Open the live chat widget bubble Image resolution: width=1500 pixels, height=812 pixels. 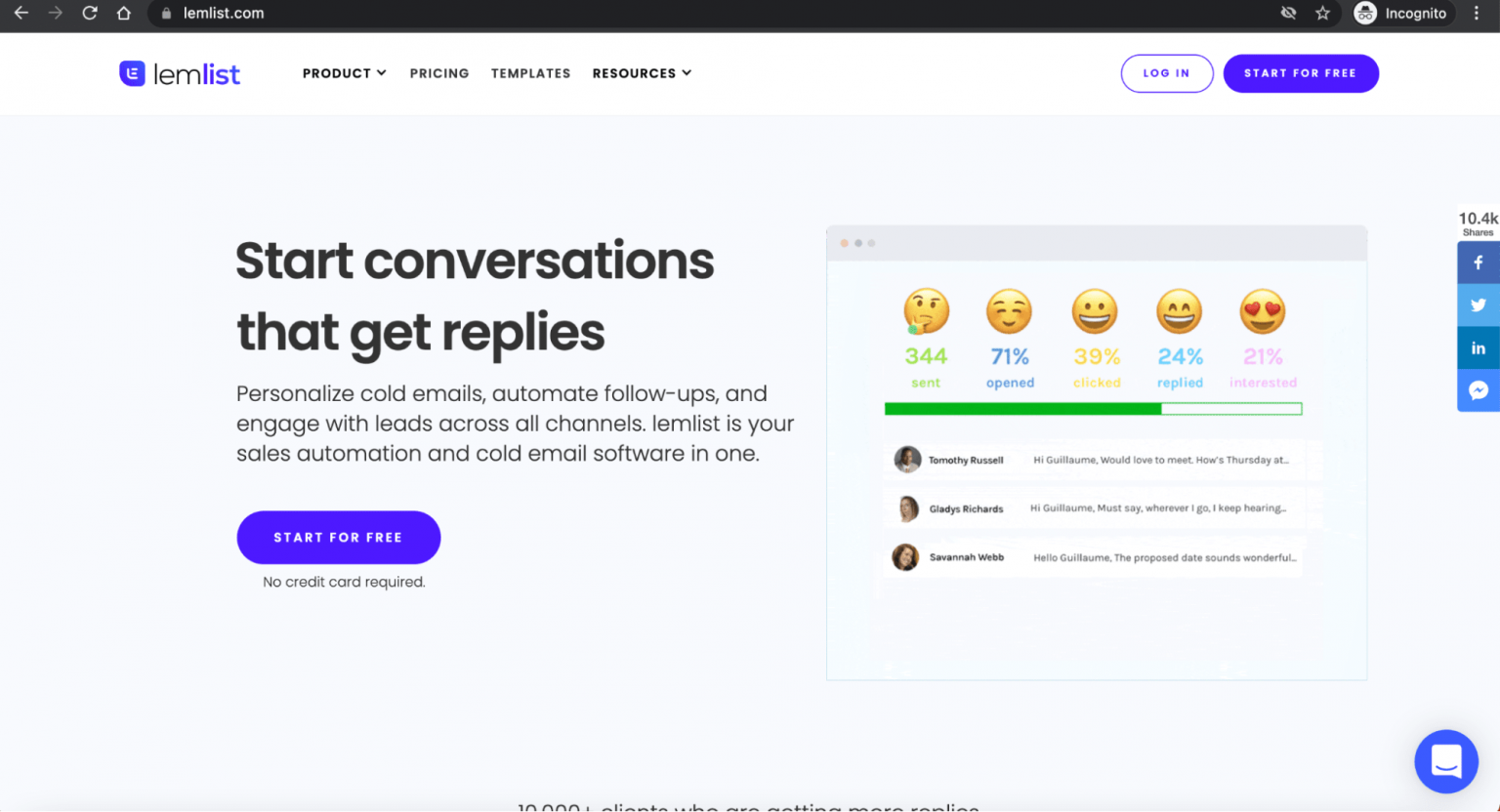tap(1446, 762)
